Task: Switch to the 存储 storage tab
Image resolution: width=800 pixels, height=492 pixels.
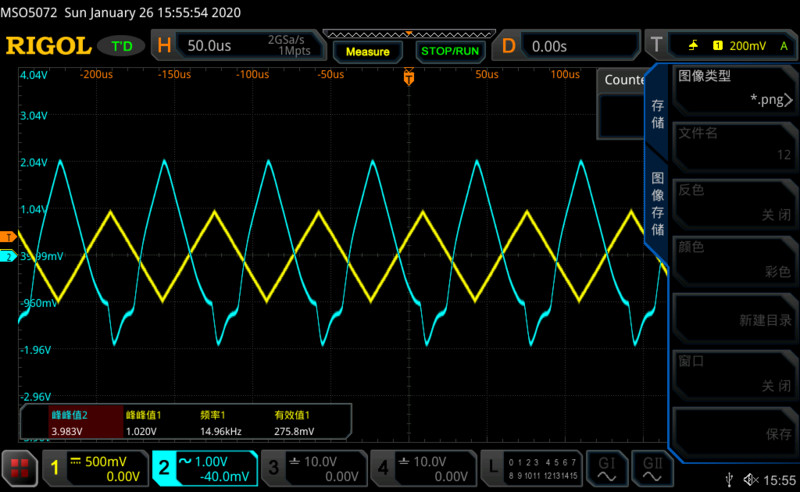Action: tap(658, 113)
